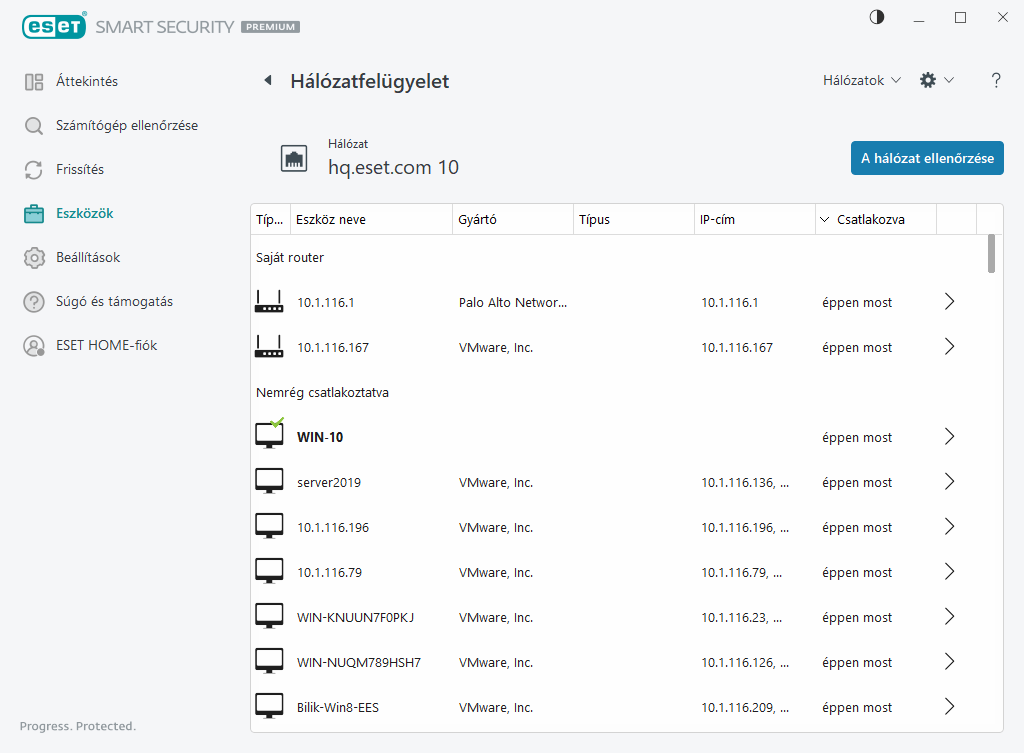This screenshot has height=753, width=1024.
Task: Expand the Hálózatok dropdown
Action: 861,80
